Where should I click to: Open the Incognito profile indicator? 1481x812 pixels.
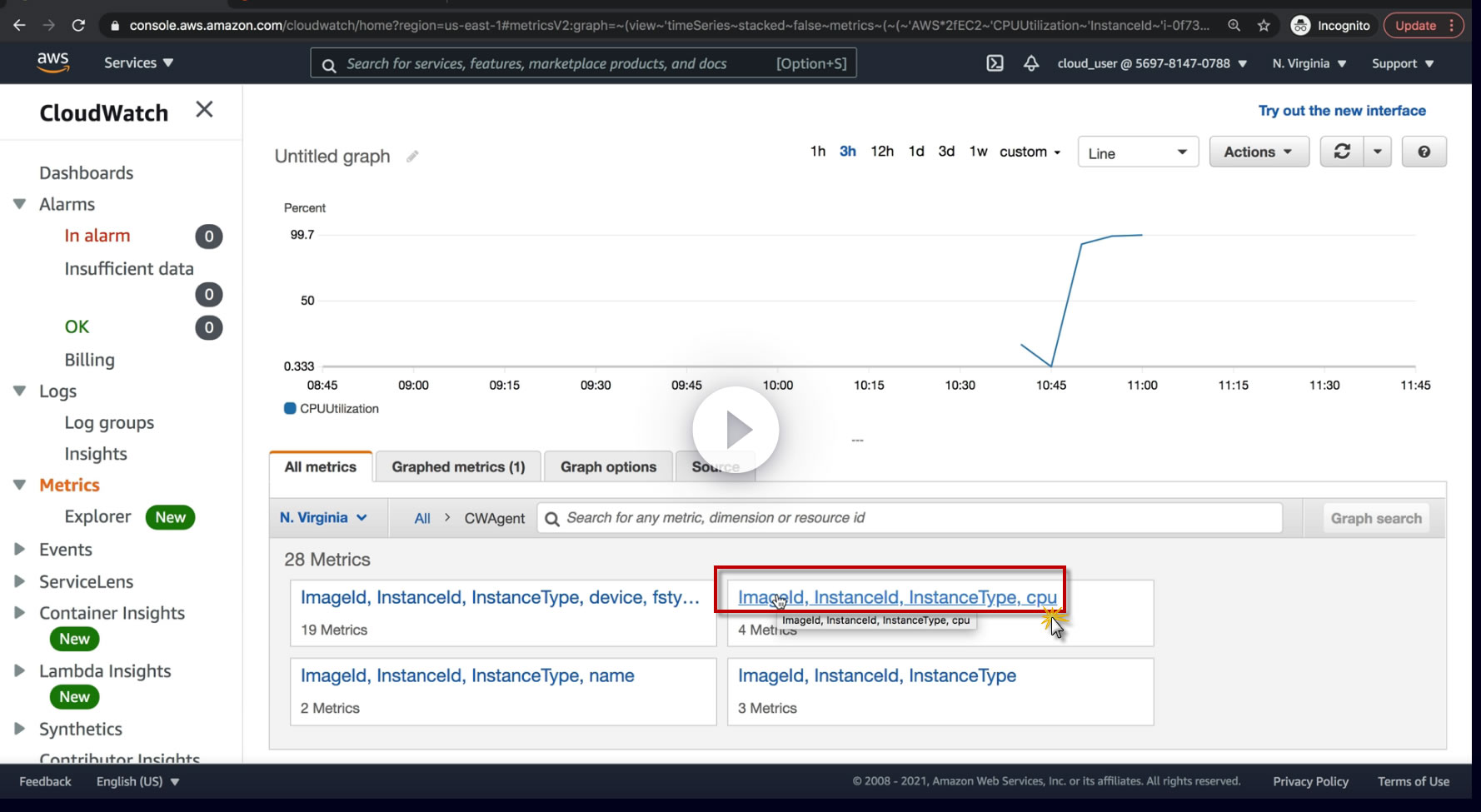(1330, 26)
